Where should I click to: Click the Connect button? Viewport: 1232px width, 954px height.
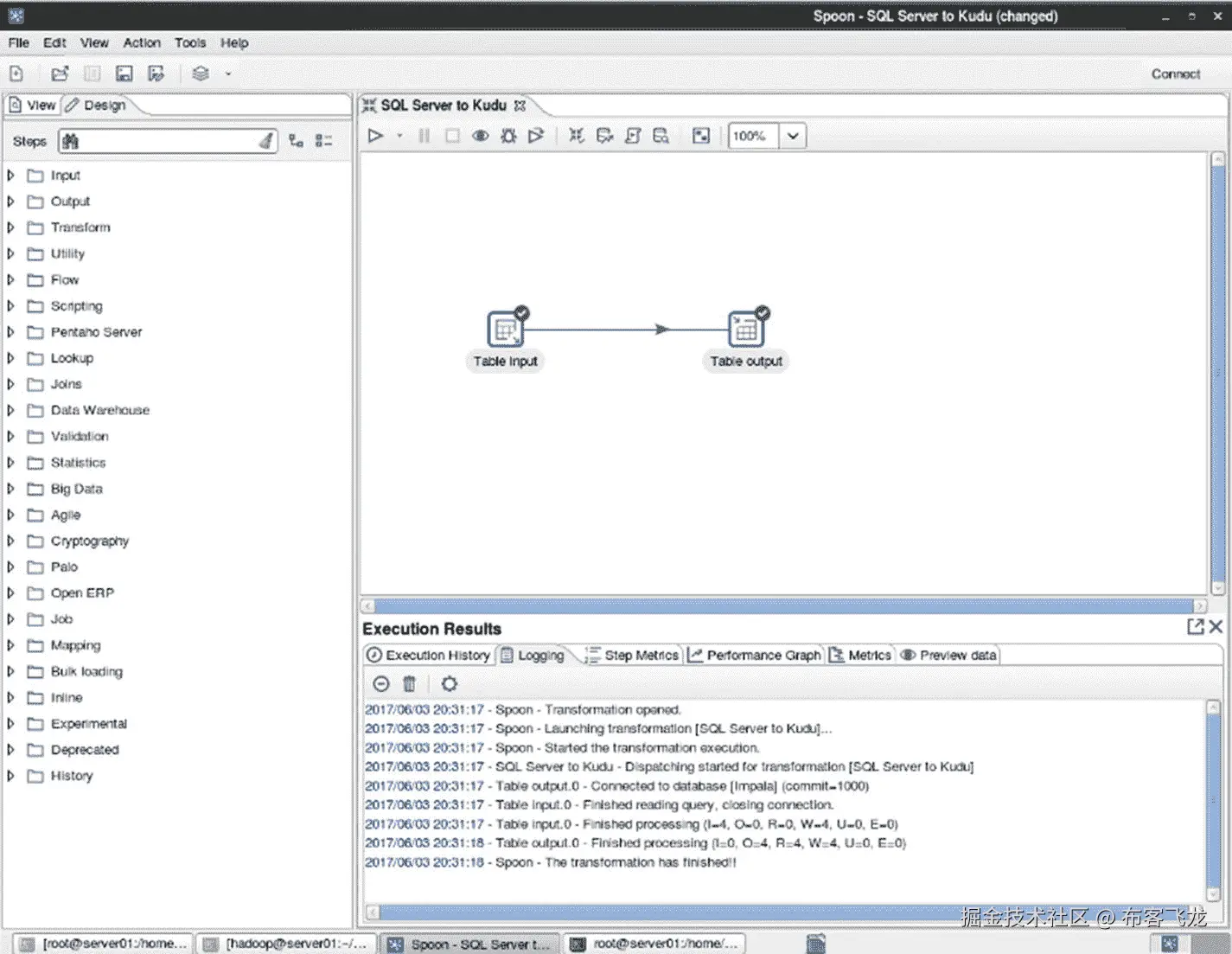[1175, 74]
